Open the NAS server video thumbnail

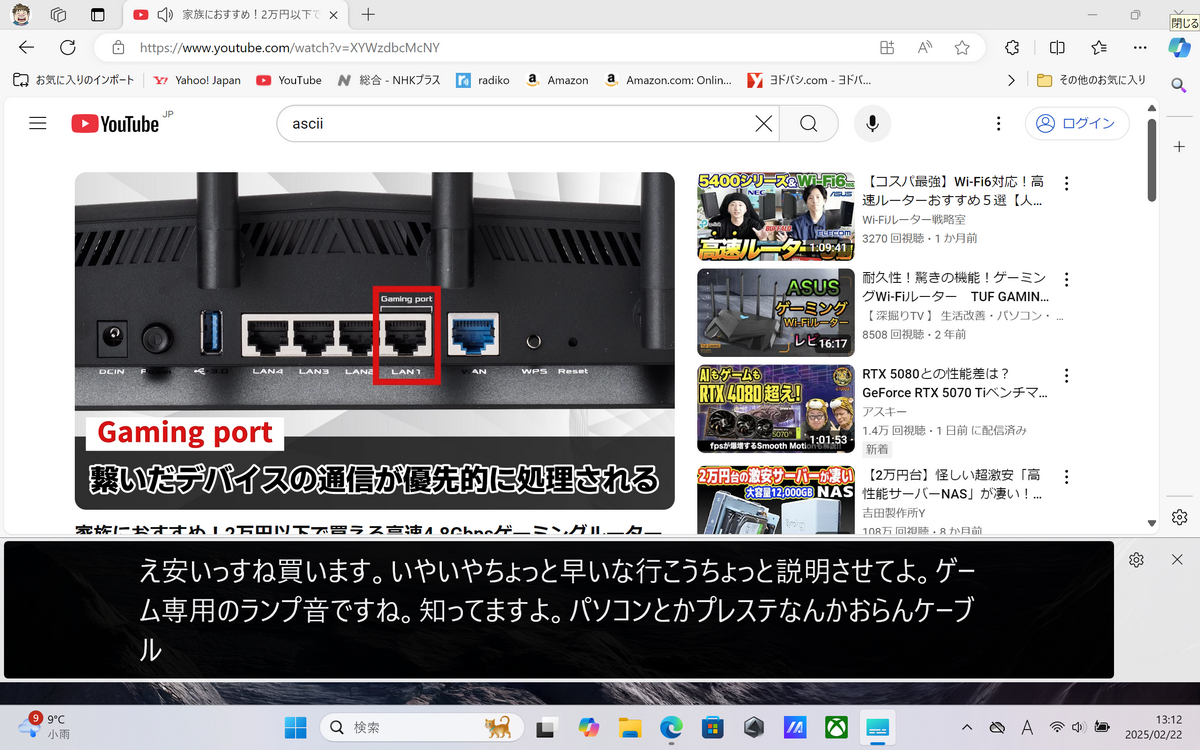coord(776,499)
